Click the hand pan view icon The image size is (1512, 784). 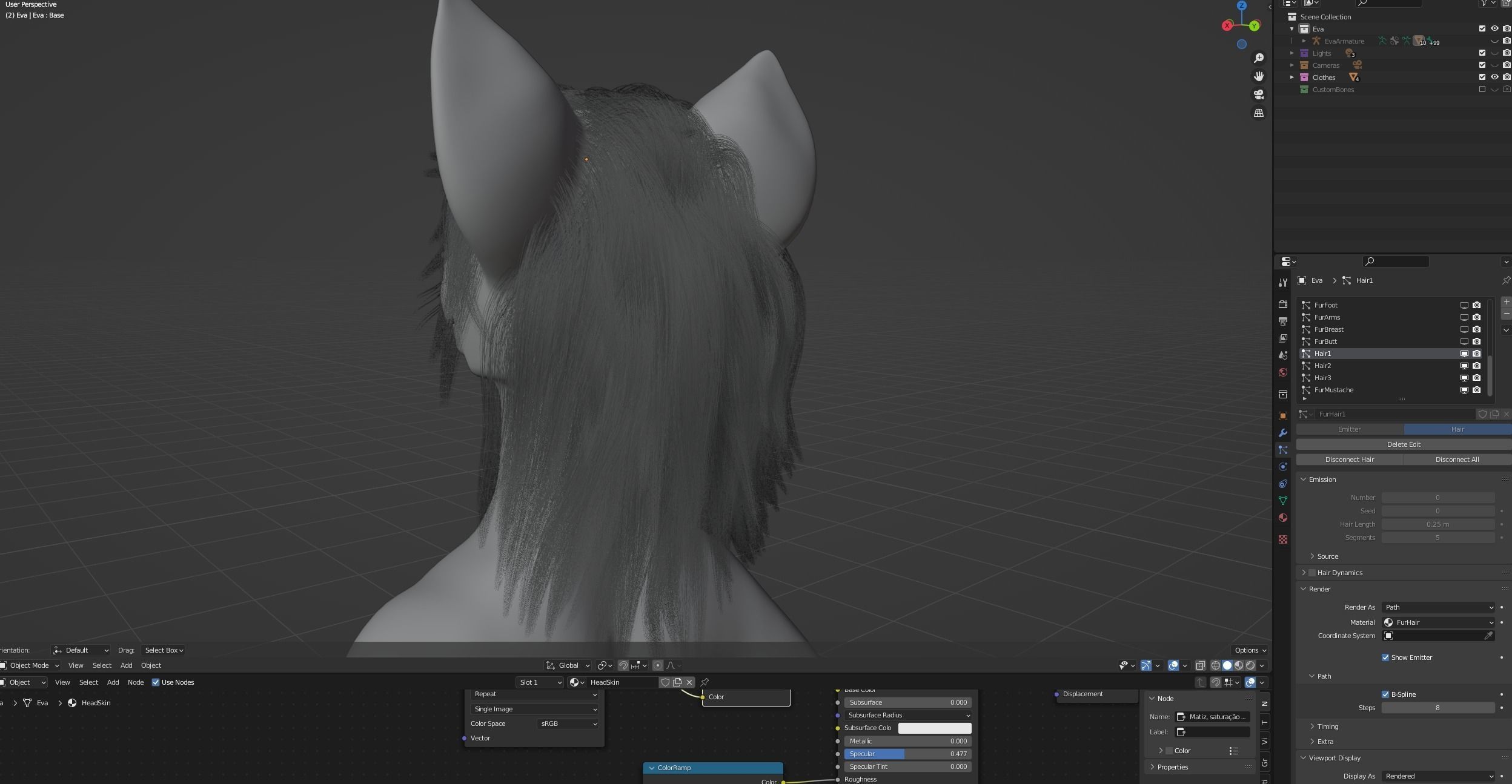[1259, 76]
